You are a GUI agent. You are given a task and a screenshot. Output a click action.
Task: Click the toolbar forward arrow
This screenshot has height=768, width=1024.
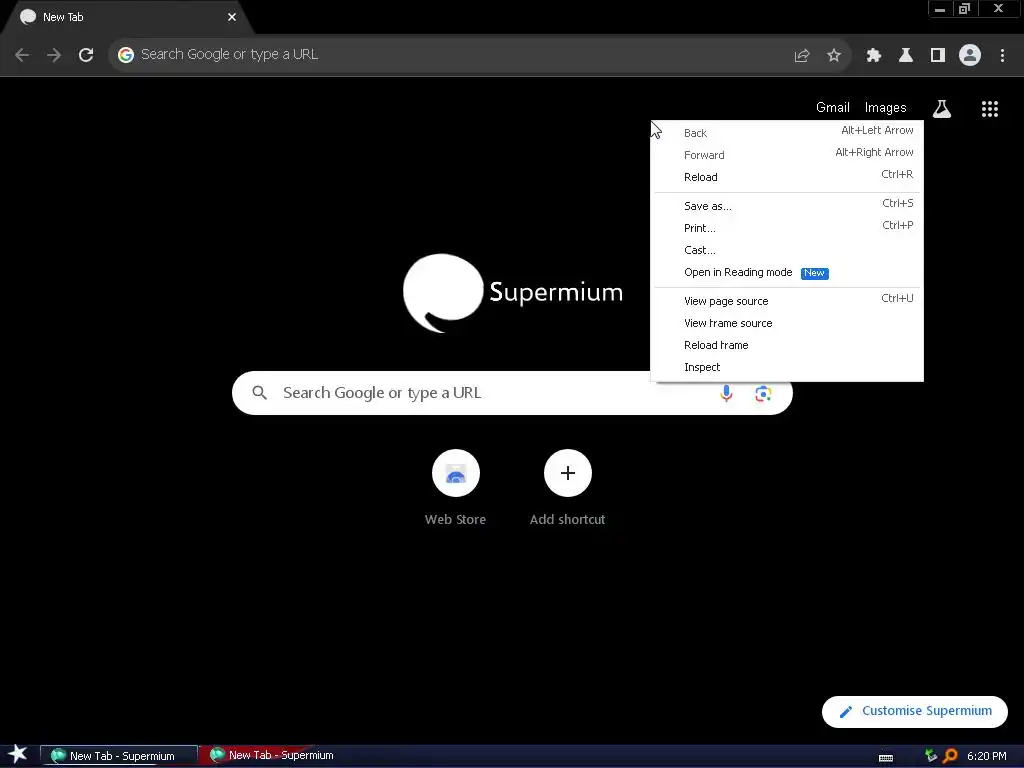pyautogui.click(x=54, y=55)
